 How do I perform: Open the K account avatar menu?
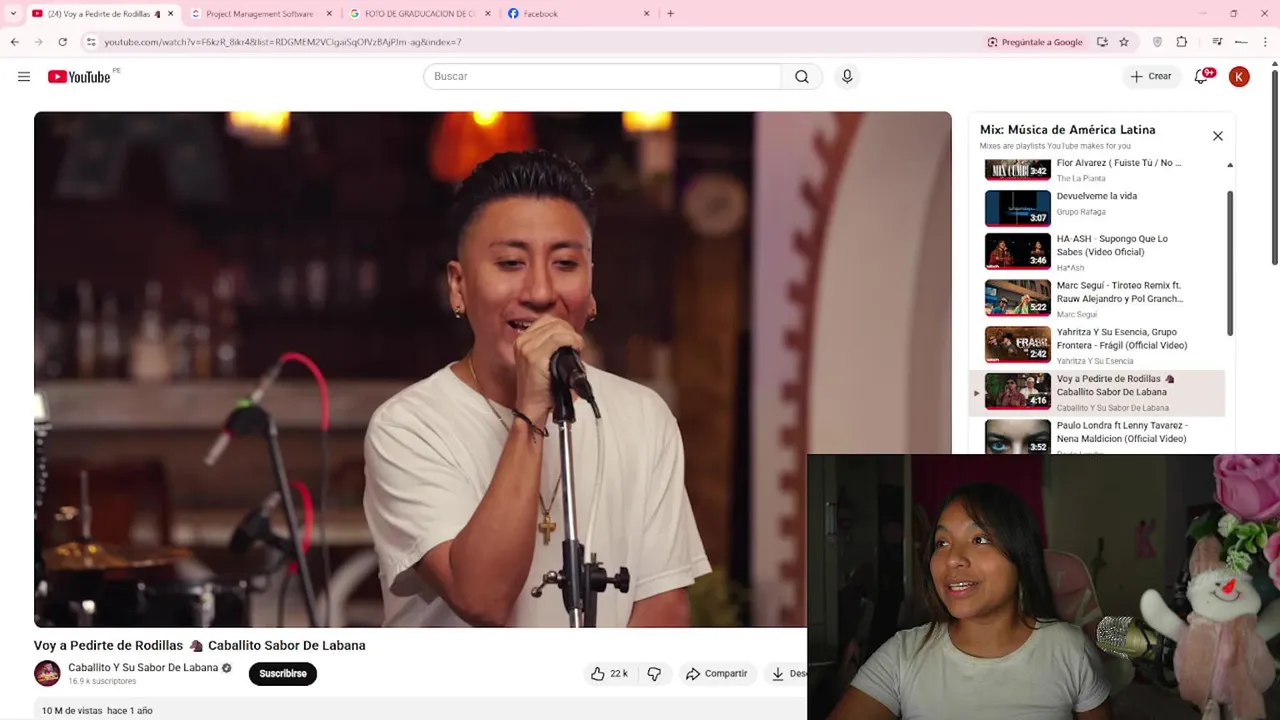pyautogui.click(x=1239, y=77)
